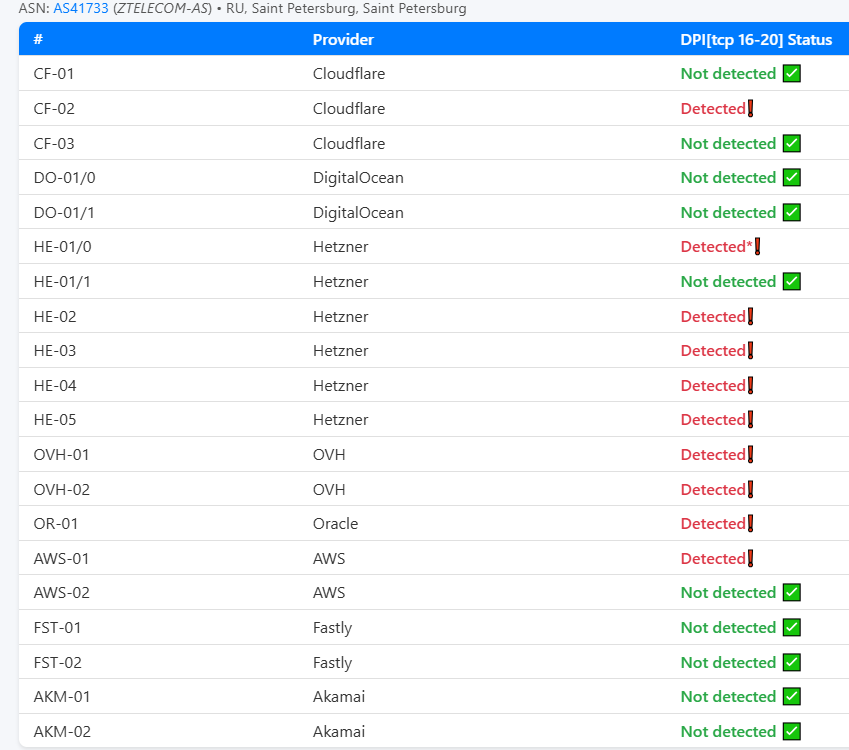Click the green checkmark icon in CF-03 row
Screen dimensions: 849x750
click(792, 144)
